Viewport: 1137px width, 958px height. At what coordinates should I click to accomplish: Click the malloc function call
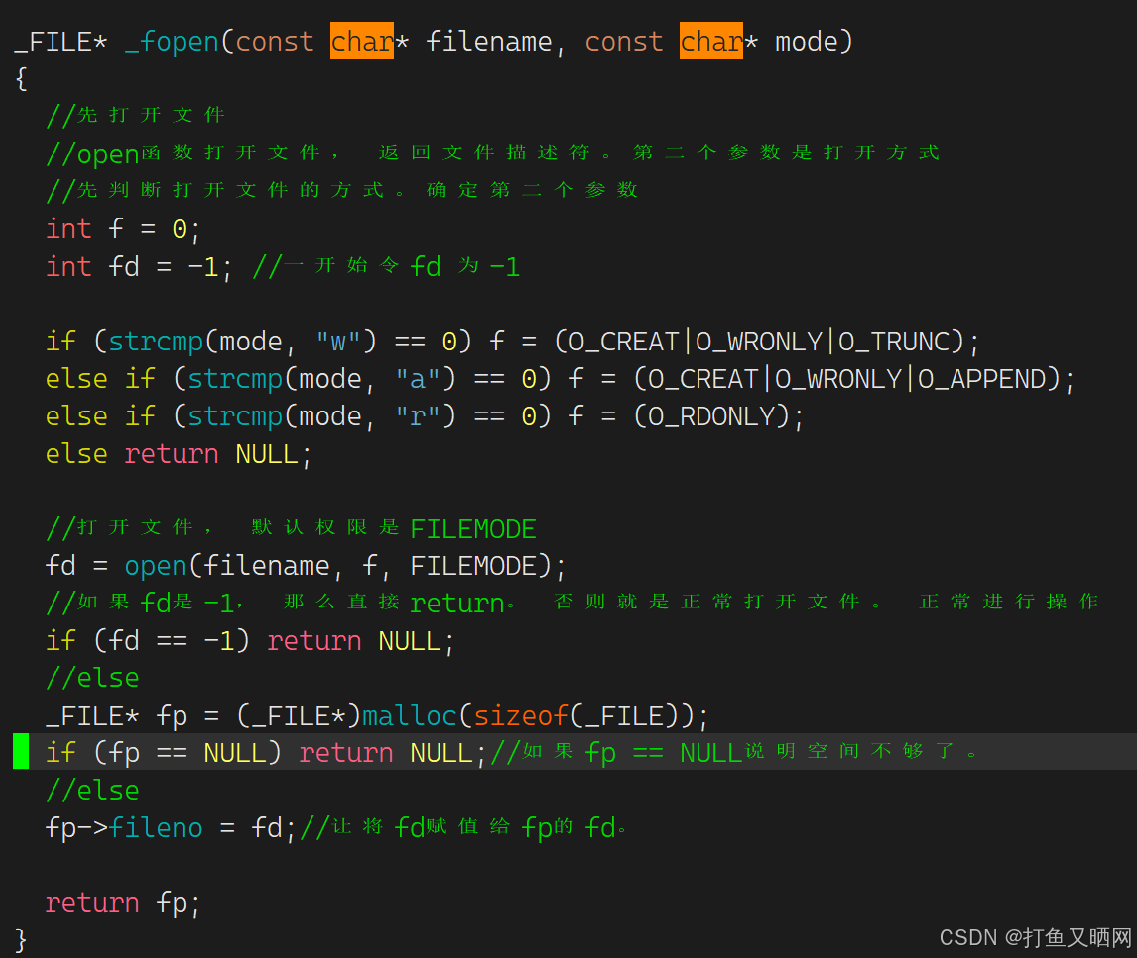tap(409, 715)
